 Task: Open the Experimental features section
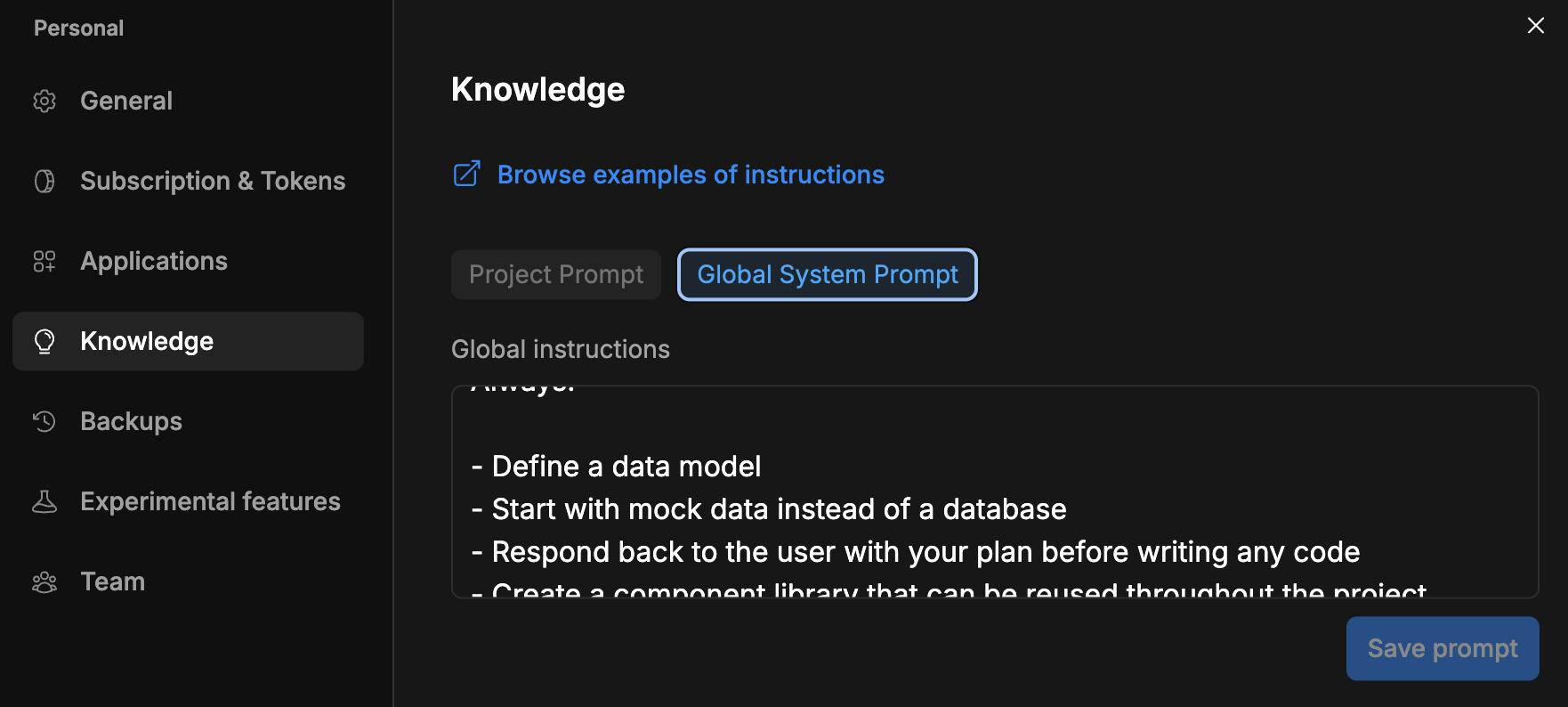(210, 501)
